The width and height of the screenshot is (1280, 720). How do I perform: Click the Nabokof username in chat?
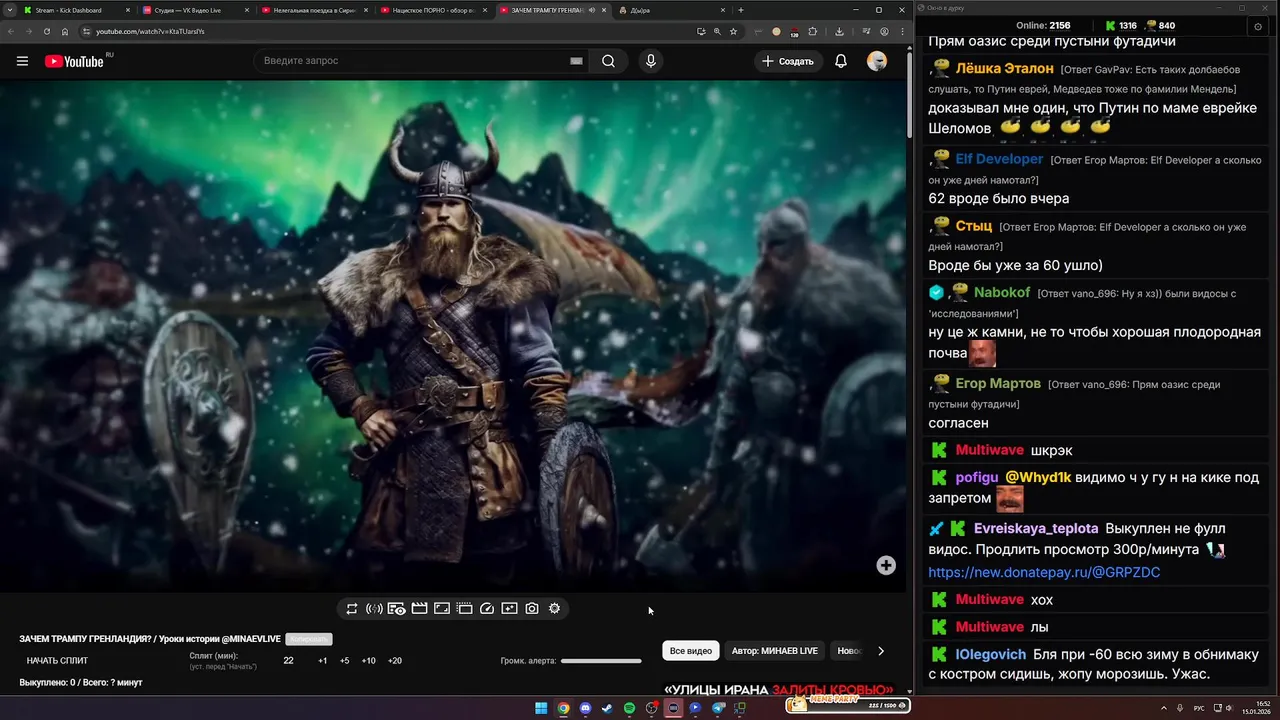[x=1002, y=293]
